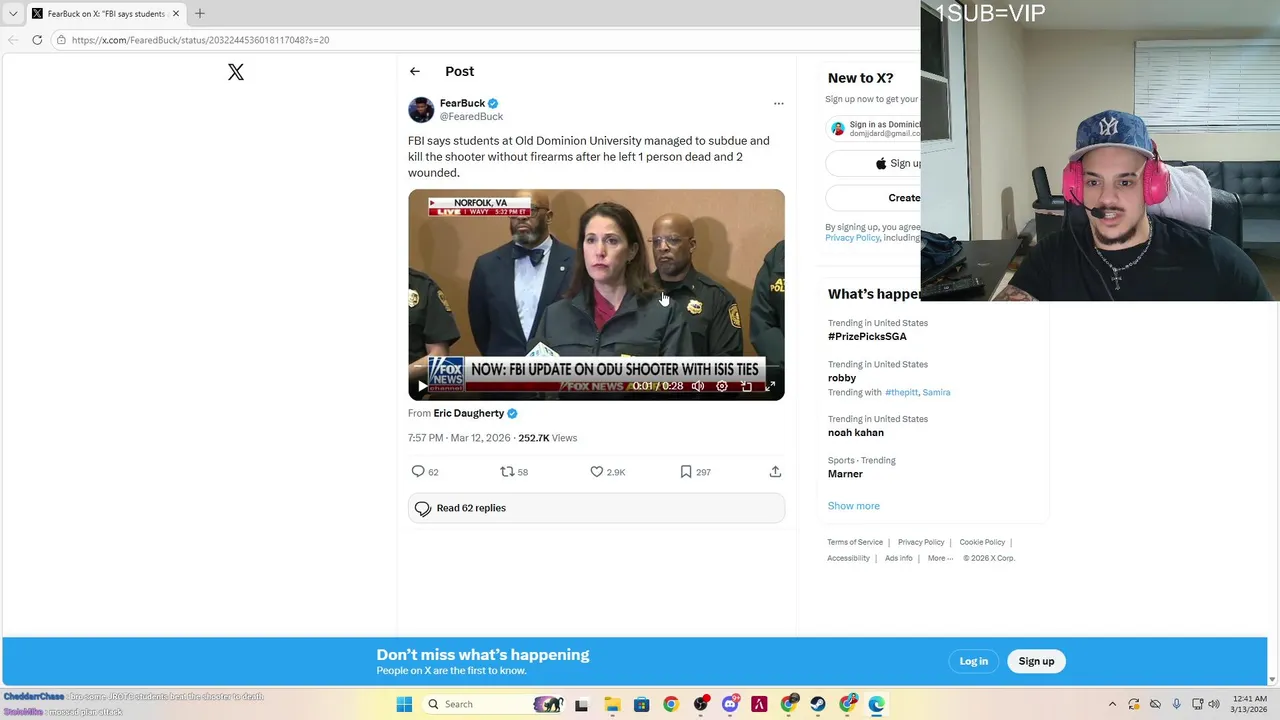Open the robby trending topic
1280x720 pixels.
(842, 378)
